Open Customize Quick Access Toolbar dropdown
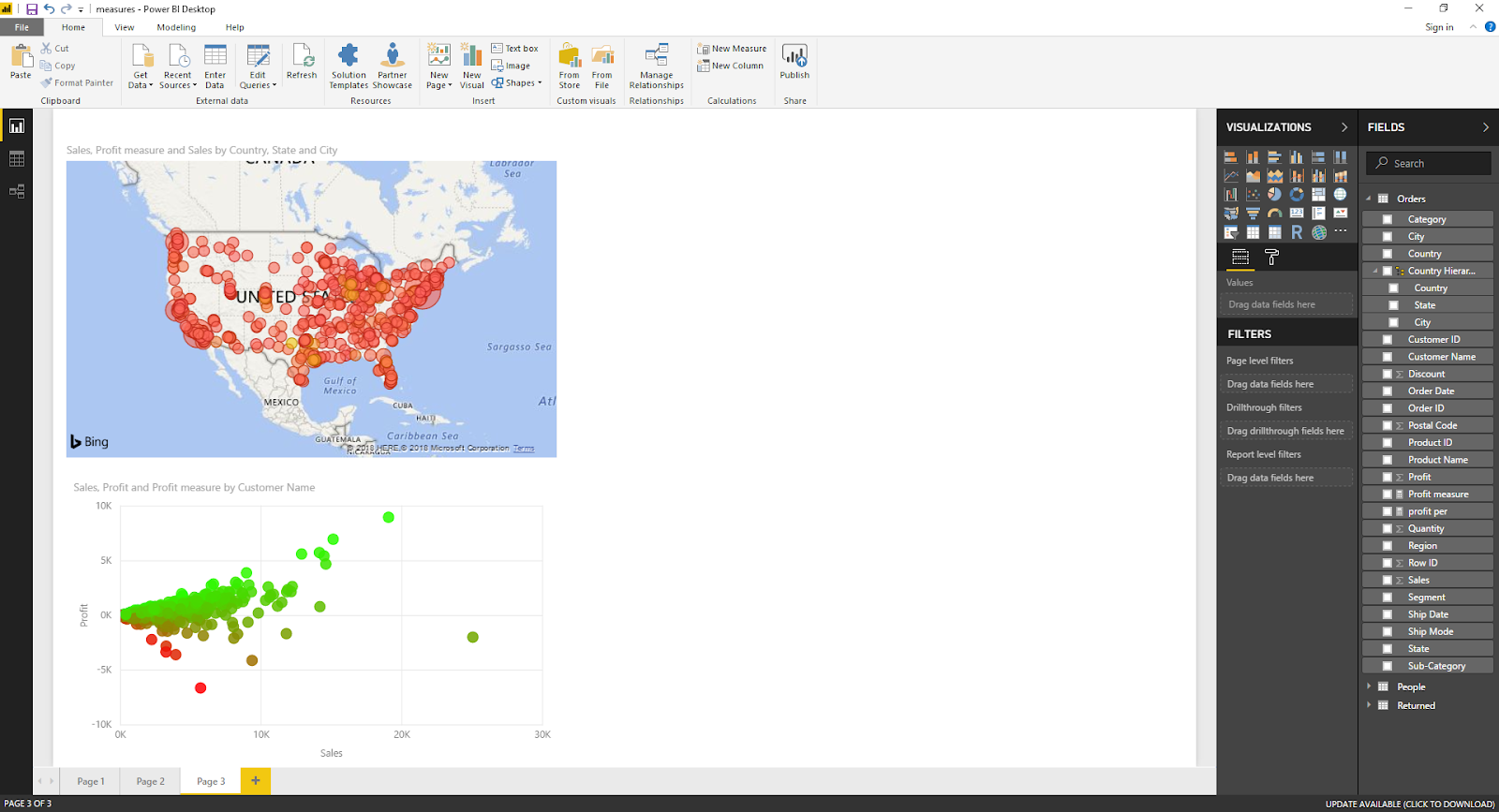Viewport: 1499px width, 812px height. 81,9
